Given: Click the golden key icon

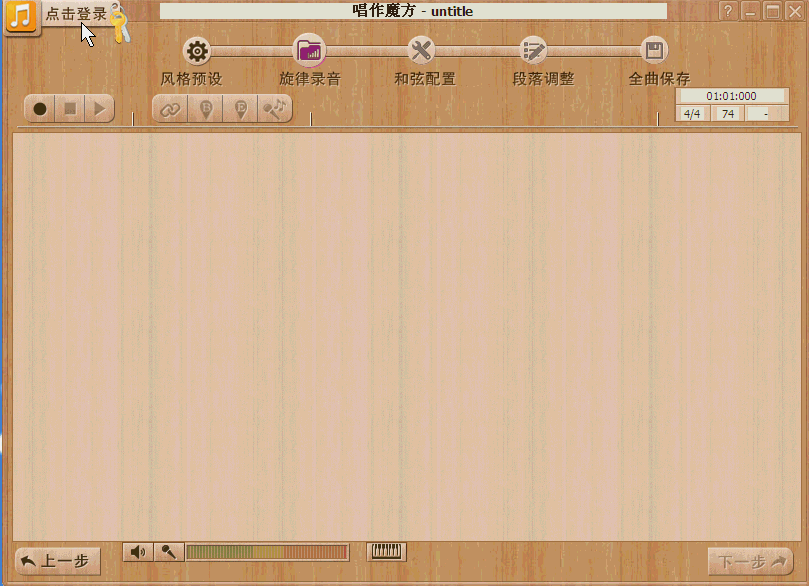Looking at the screenshot, I should pyautogui.click(x=121, y=24).
